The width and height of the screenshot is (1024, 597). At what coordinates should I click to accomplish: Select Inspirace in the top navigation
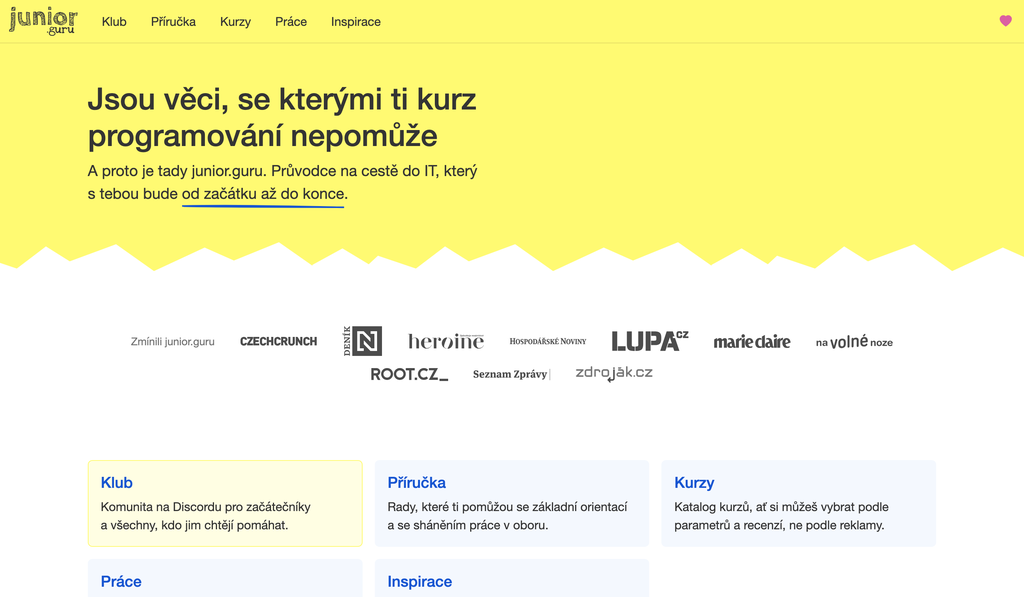(356, 22)
